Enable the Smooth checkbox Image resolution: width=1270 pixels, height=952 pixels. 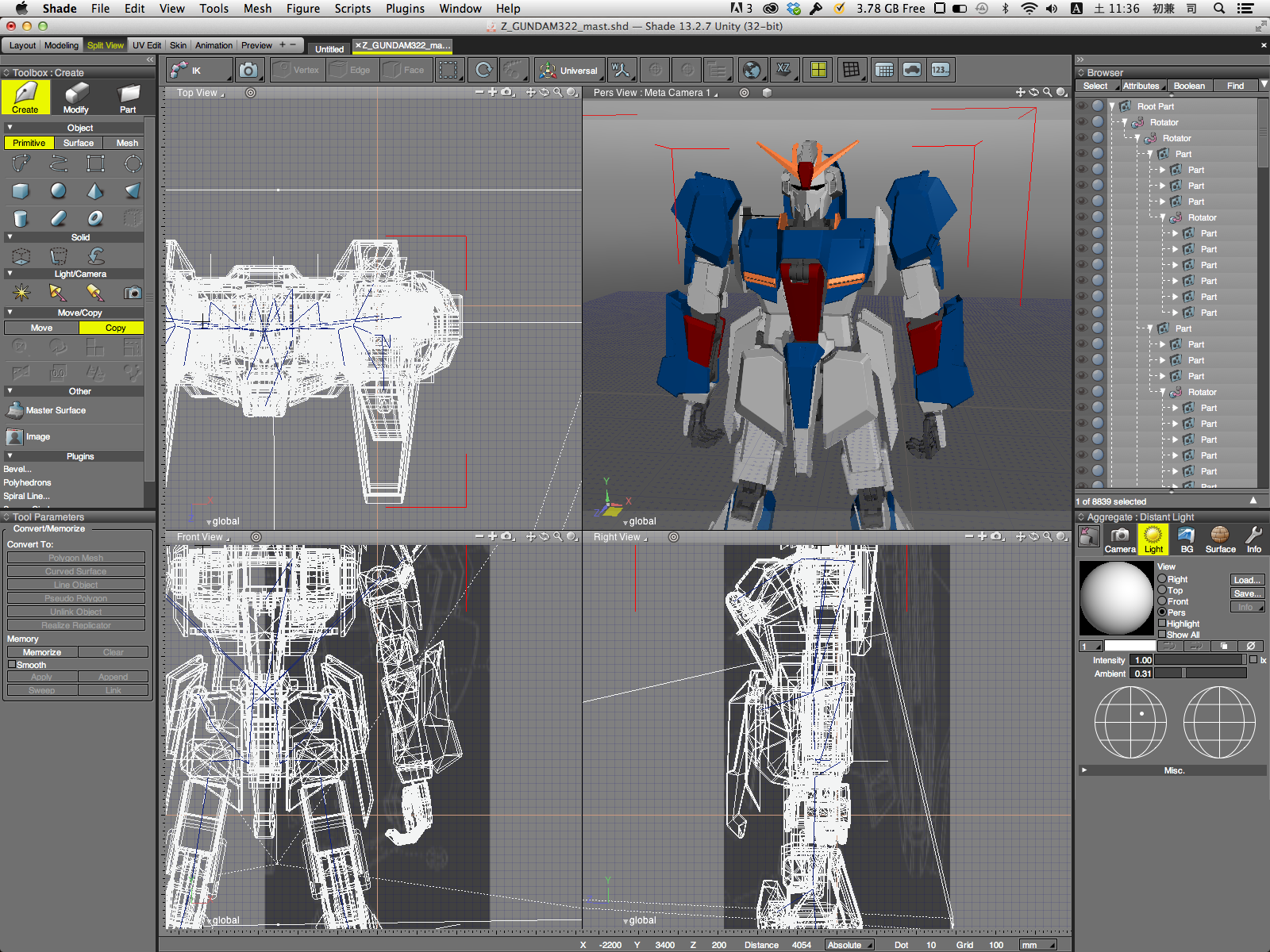12,665
